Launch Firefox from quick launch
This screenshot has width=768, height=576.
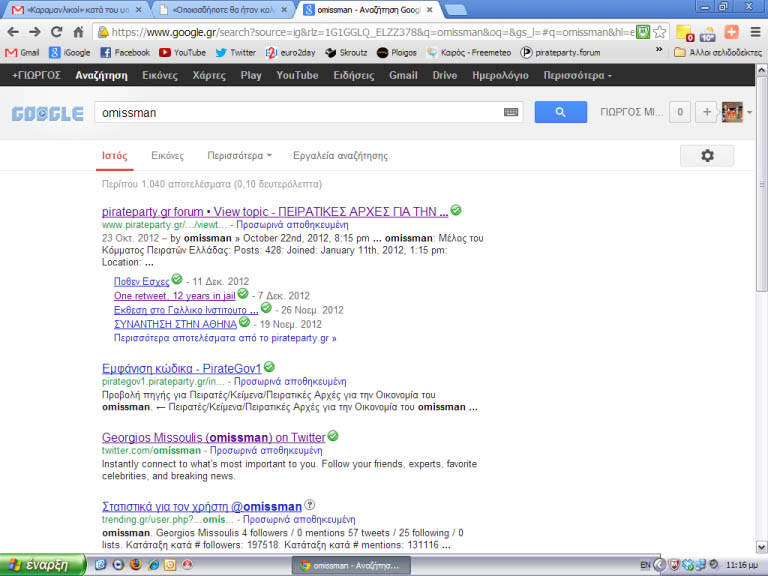[x=136, y=565]
